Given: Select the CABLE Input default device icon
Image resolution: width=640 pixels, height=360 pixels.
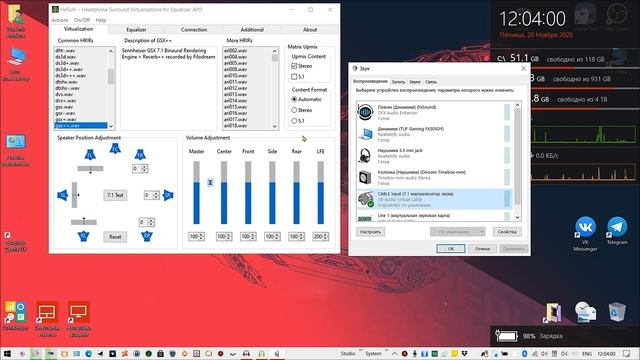Looking at the screenshot, I should (365, 199).
